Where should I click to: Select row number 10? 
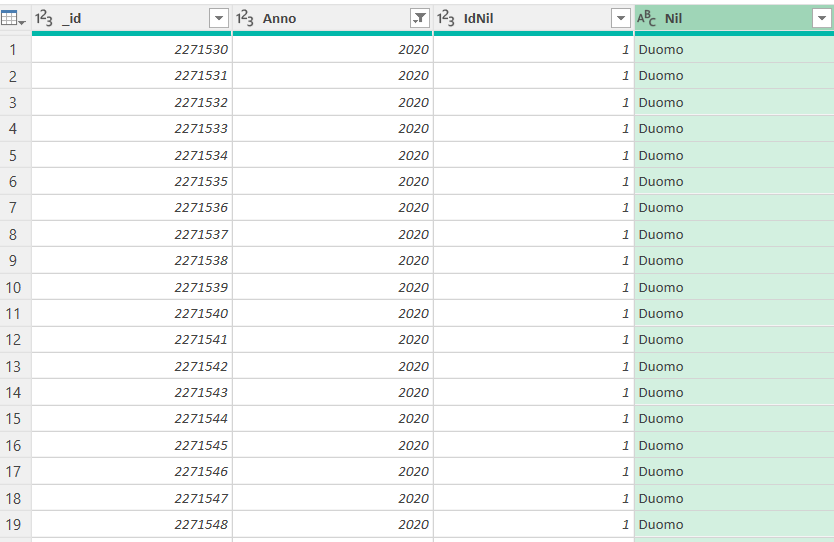[x=13, y=287]
